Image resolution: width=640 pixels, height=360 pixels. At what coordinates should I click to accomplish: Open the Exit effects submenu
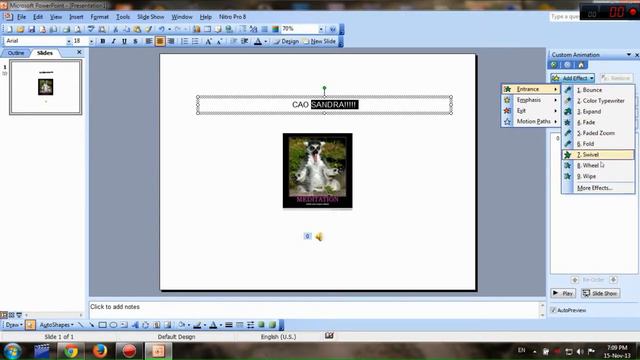[530, 111]
